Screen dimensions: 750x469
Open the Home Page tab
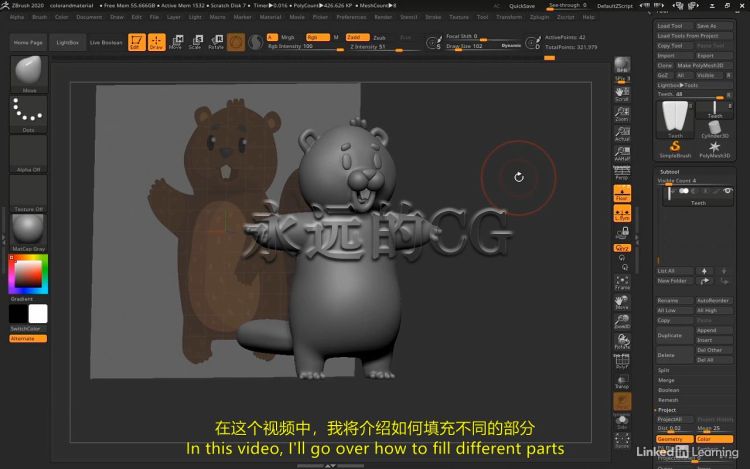click(x=28, y=43)
